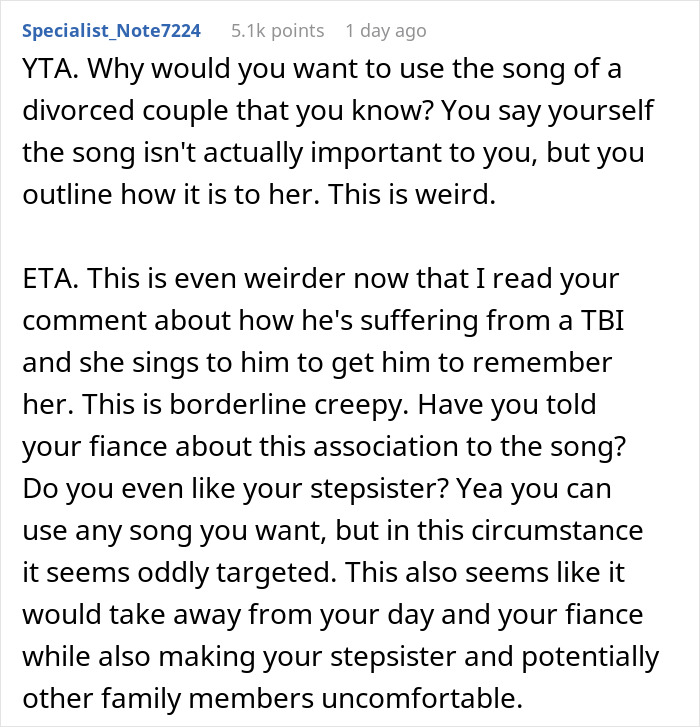
Task: Click 'association to the song?' text
Action: pyautogui.click(x=480, y=451)
